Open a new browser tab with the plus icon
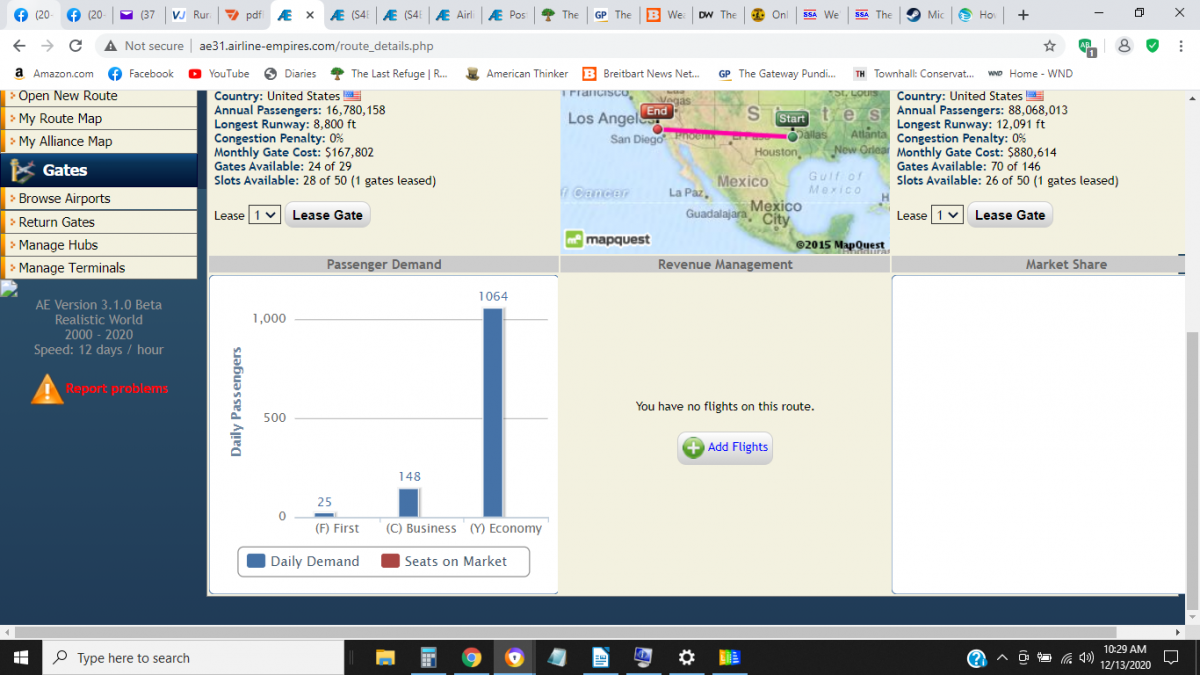 coord(1022,15)
